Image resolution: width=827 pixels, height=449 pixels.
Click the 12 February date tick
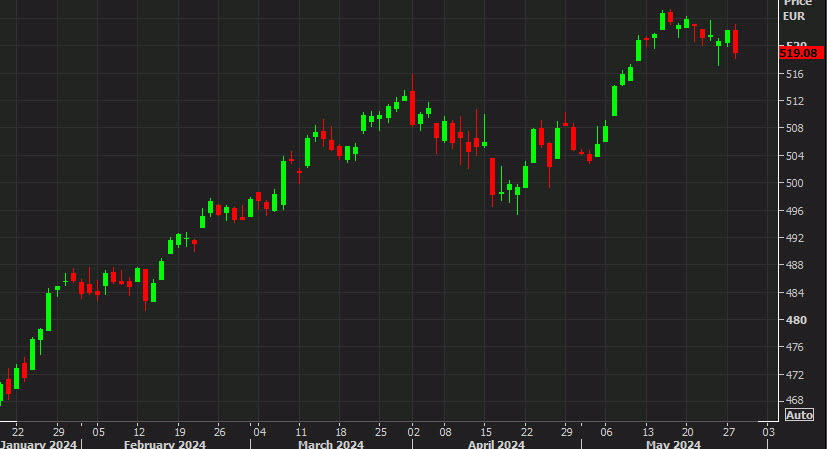[x=139, y=432]
